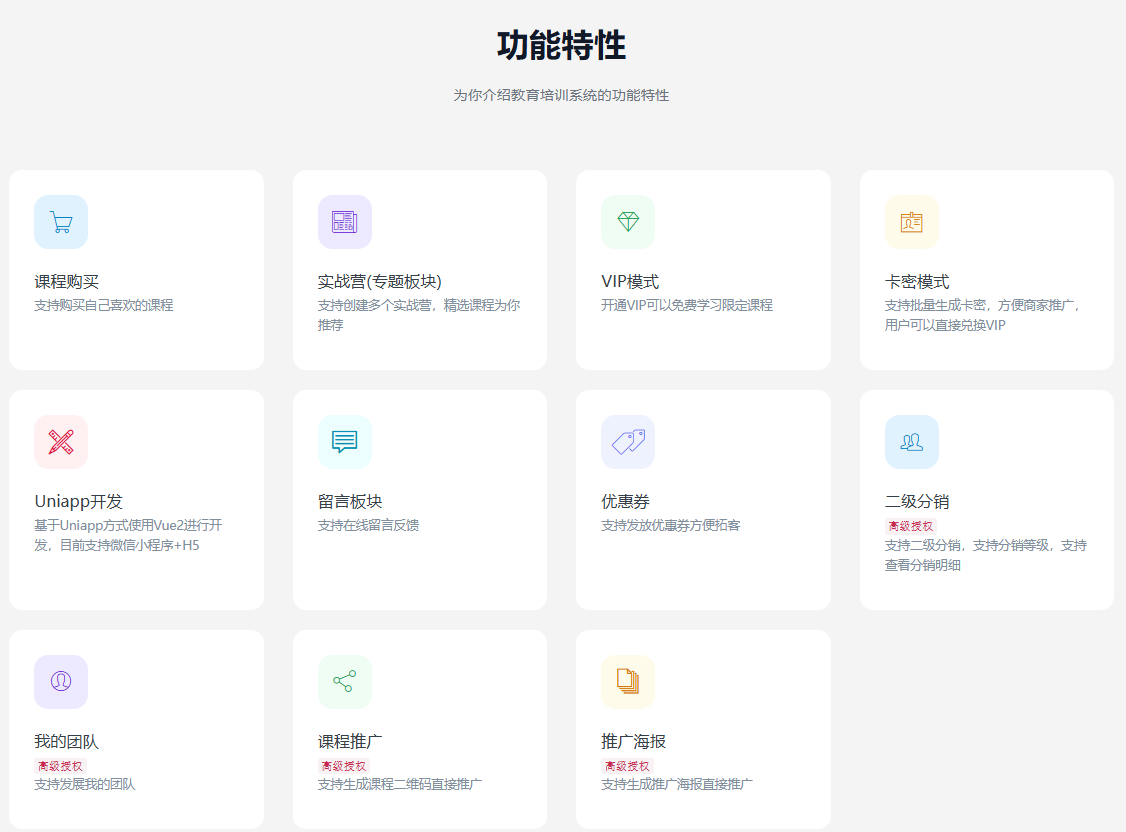Click the Uniapp开发 card title
Viewport: 1126px width, 832px height.
tap(78, 502)
